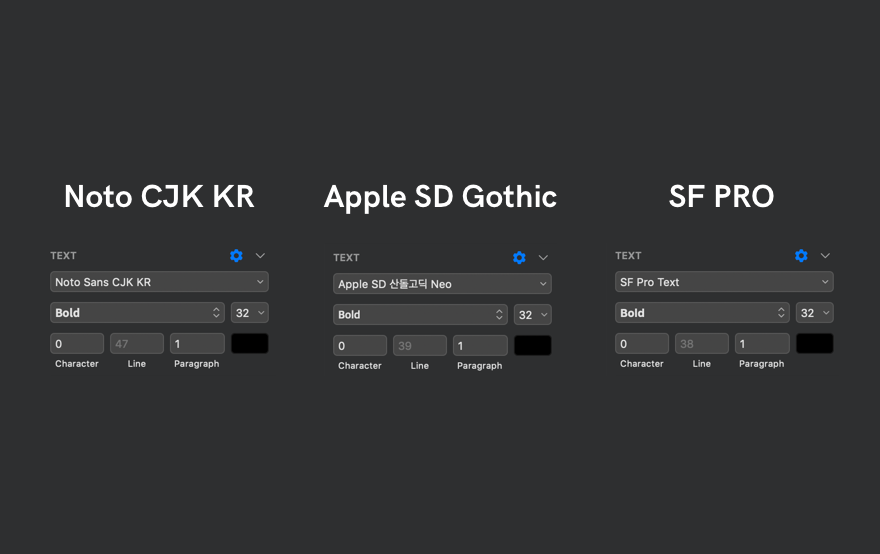Click the Line field showing 39
Screen dimensions: 880x554
(419, 346)
